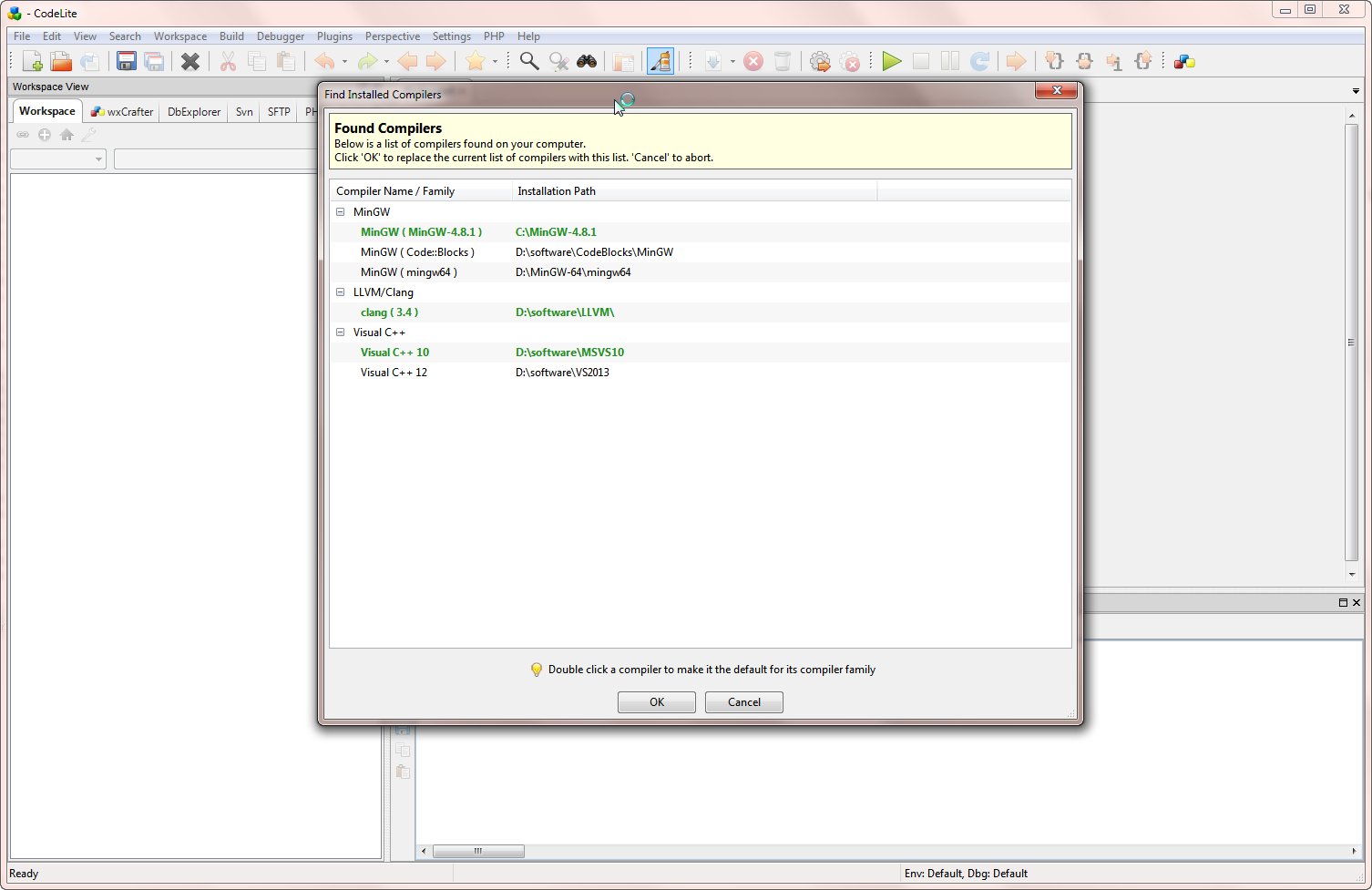Image resolution: width=1372 pixels, height=890 pixels.
Task: Open the workspace configuration combo box
Action: point(58,159)
